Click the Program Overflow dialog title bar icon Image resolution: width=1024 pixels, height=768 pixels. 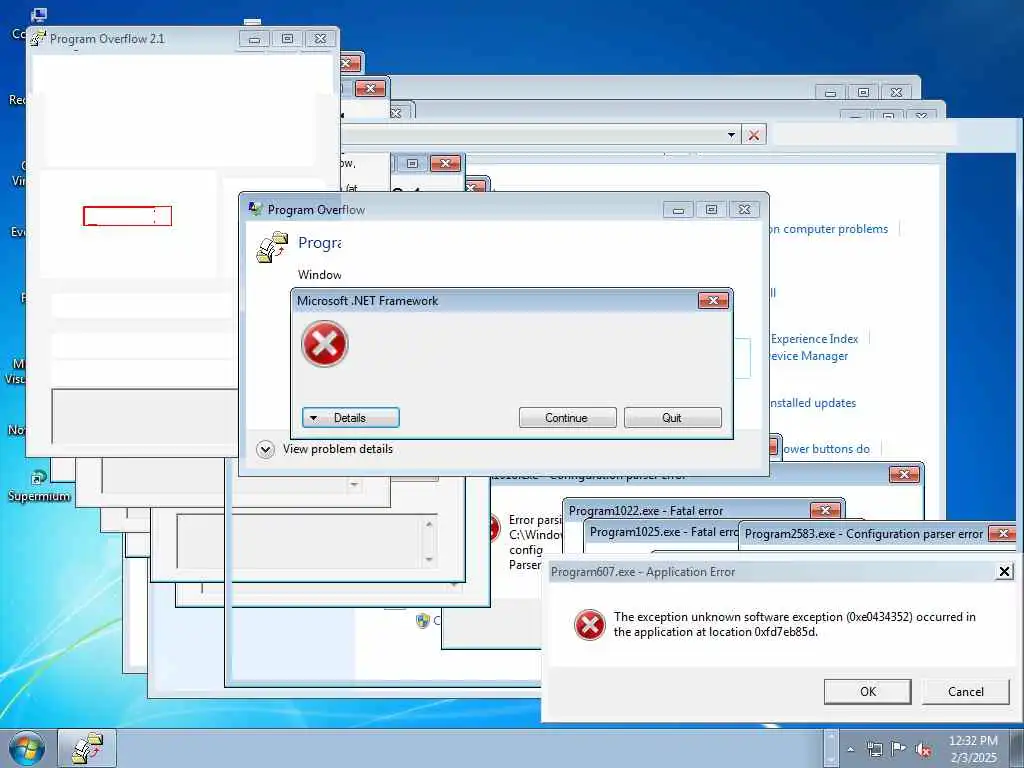(x=255, y=209)
